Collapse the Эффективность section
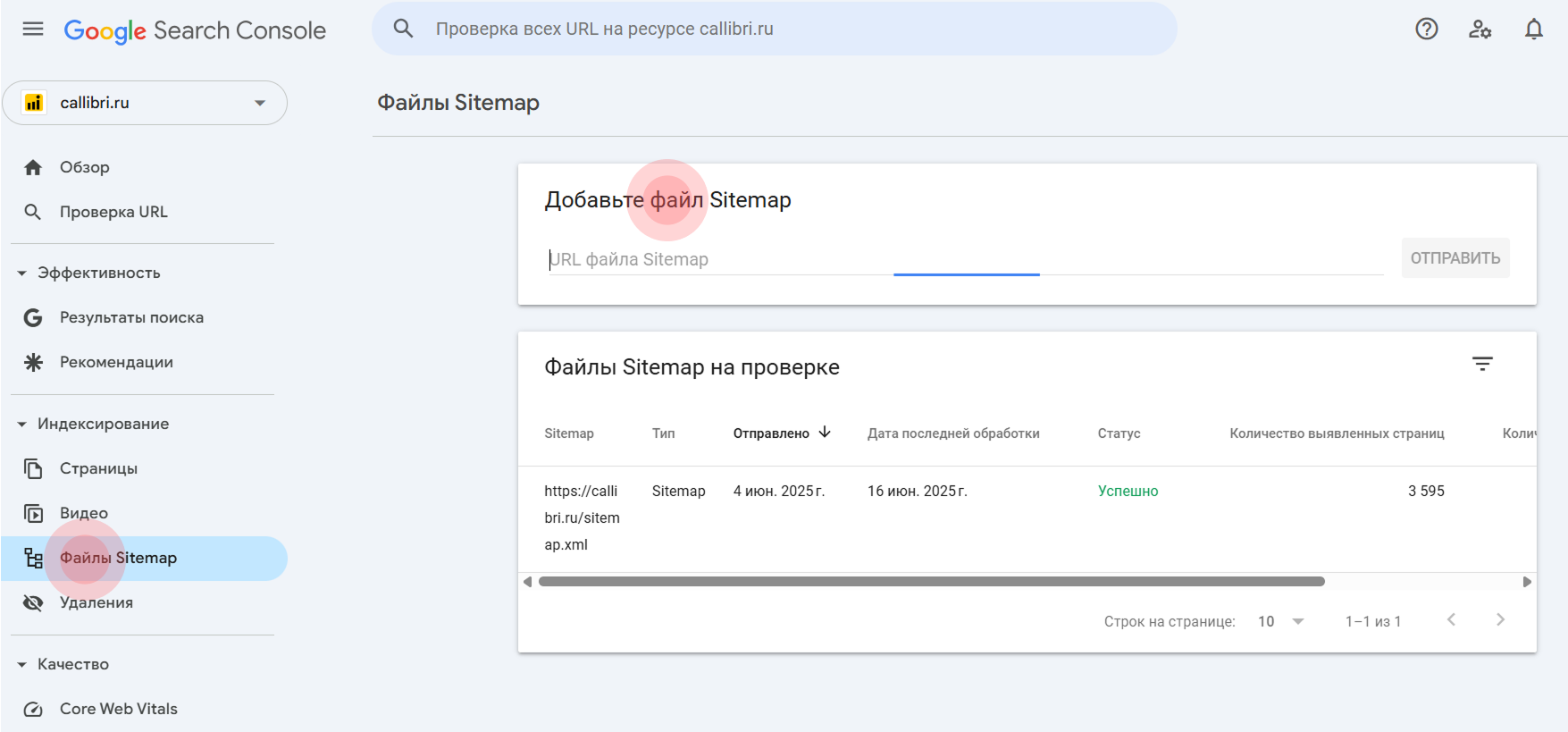Viewport: 1568px width, 732px height. (22, 273)
